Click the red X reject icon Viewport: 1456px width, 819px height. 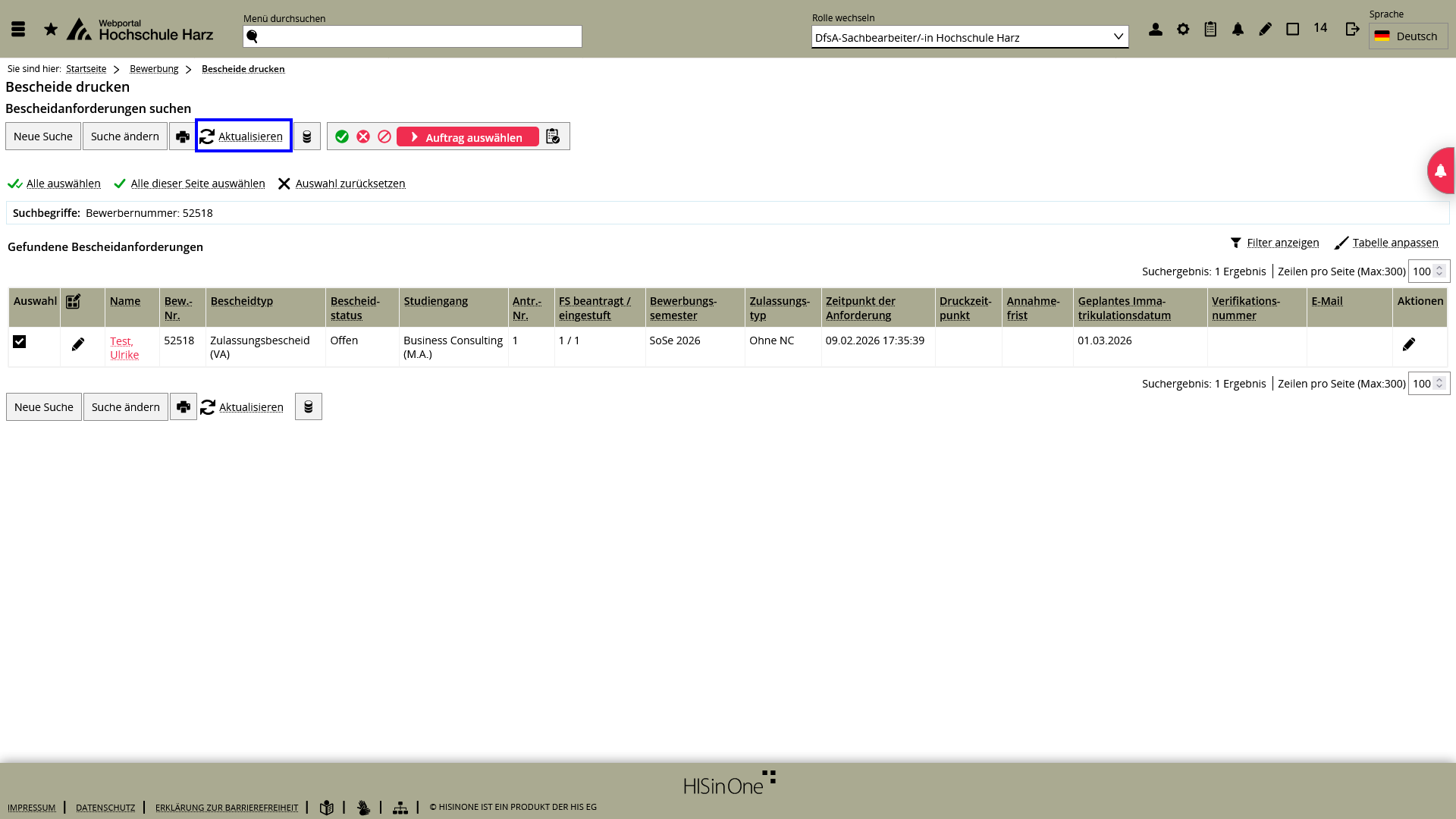(363, 136)
